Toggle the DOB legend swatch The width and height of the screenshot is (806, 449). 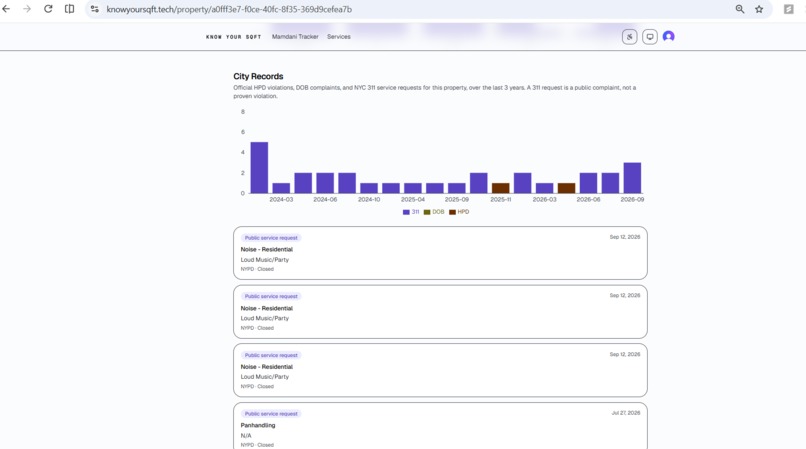pos(427,212)
